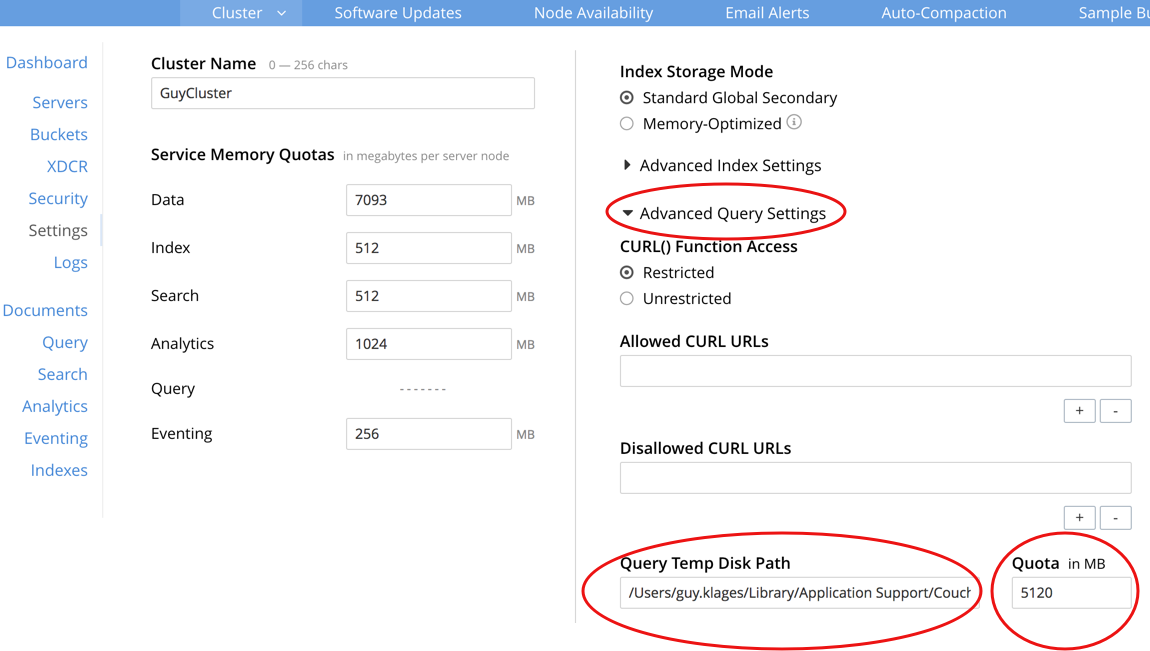1150x651 pixels.
Task: Click the Data memory quota field
Action: (x=428, y=200)
